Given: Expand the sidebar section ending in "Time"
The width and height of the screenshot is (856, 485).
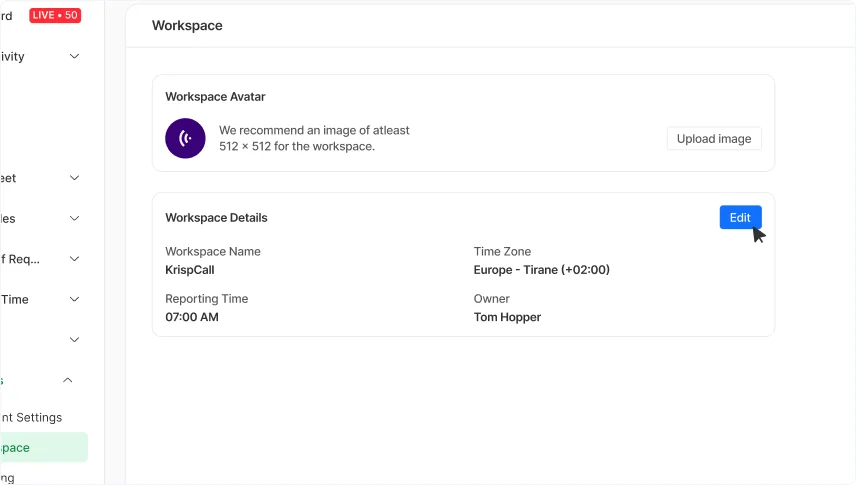Looking at the screenshot, I should [x=74, y=299].
